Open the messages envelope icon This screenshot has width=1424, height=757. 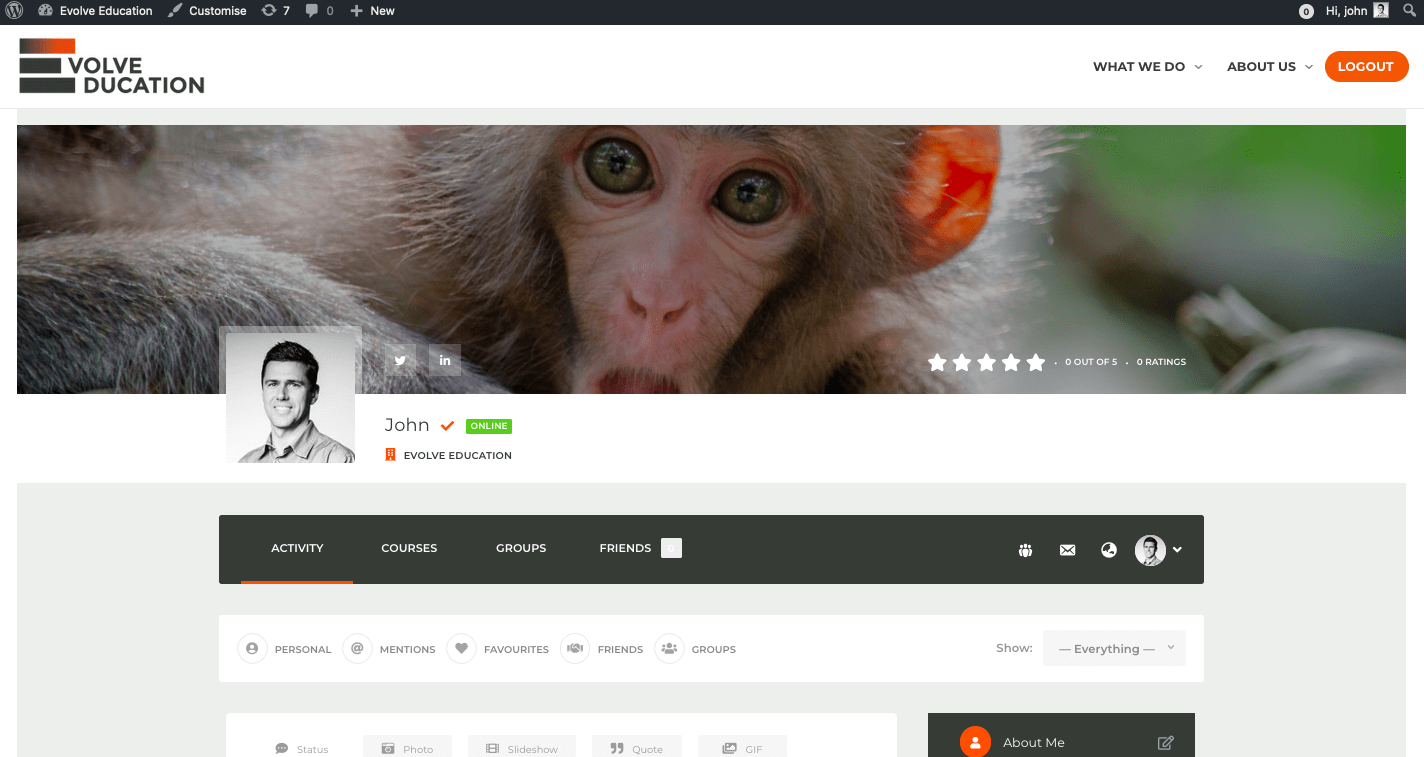1067,550
